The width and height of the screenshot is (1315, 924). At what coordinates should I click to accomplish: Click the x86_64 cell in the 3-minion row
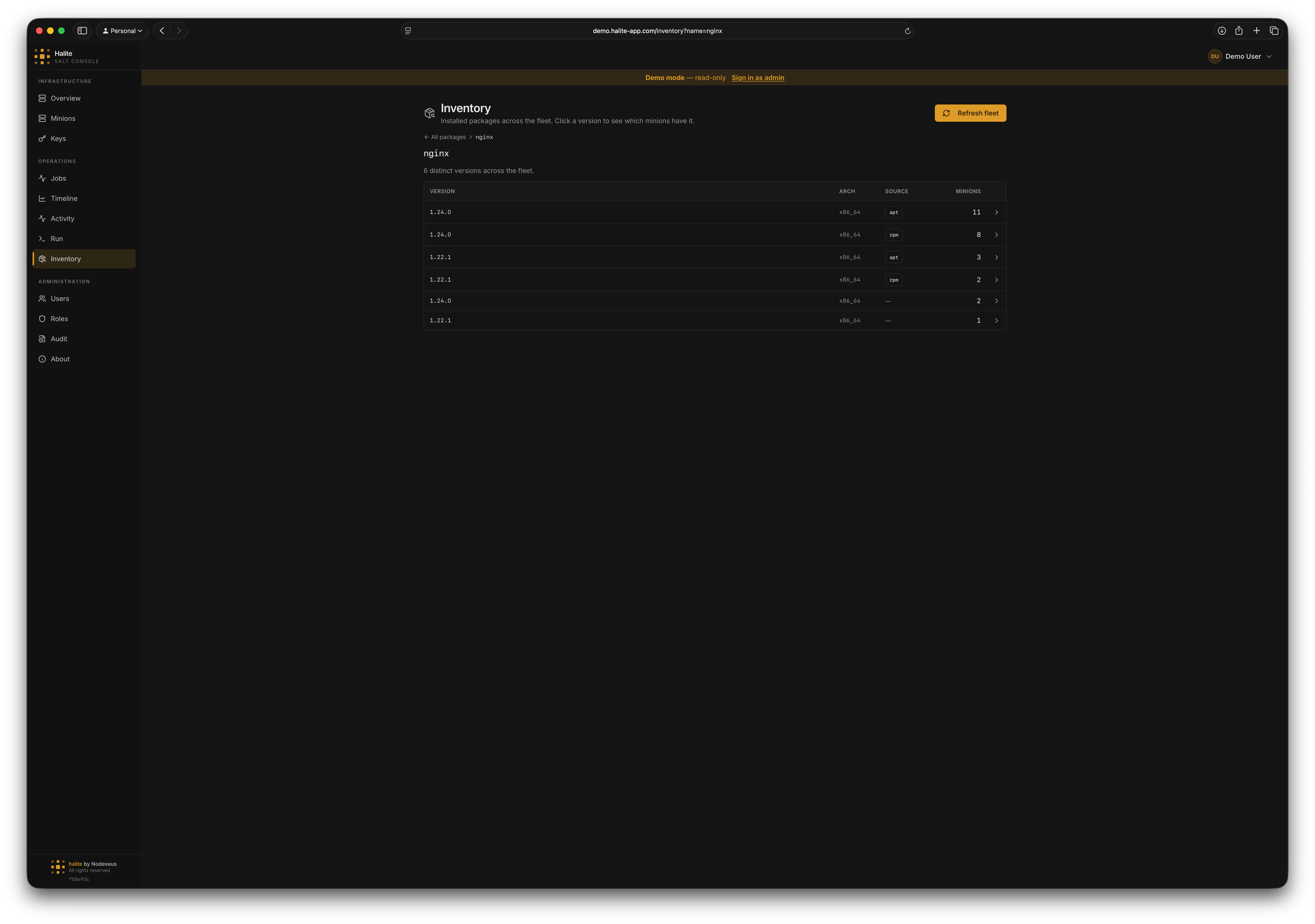pyautogui.click(x=850, y=257)
